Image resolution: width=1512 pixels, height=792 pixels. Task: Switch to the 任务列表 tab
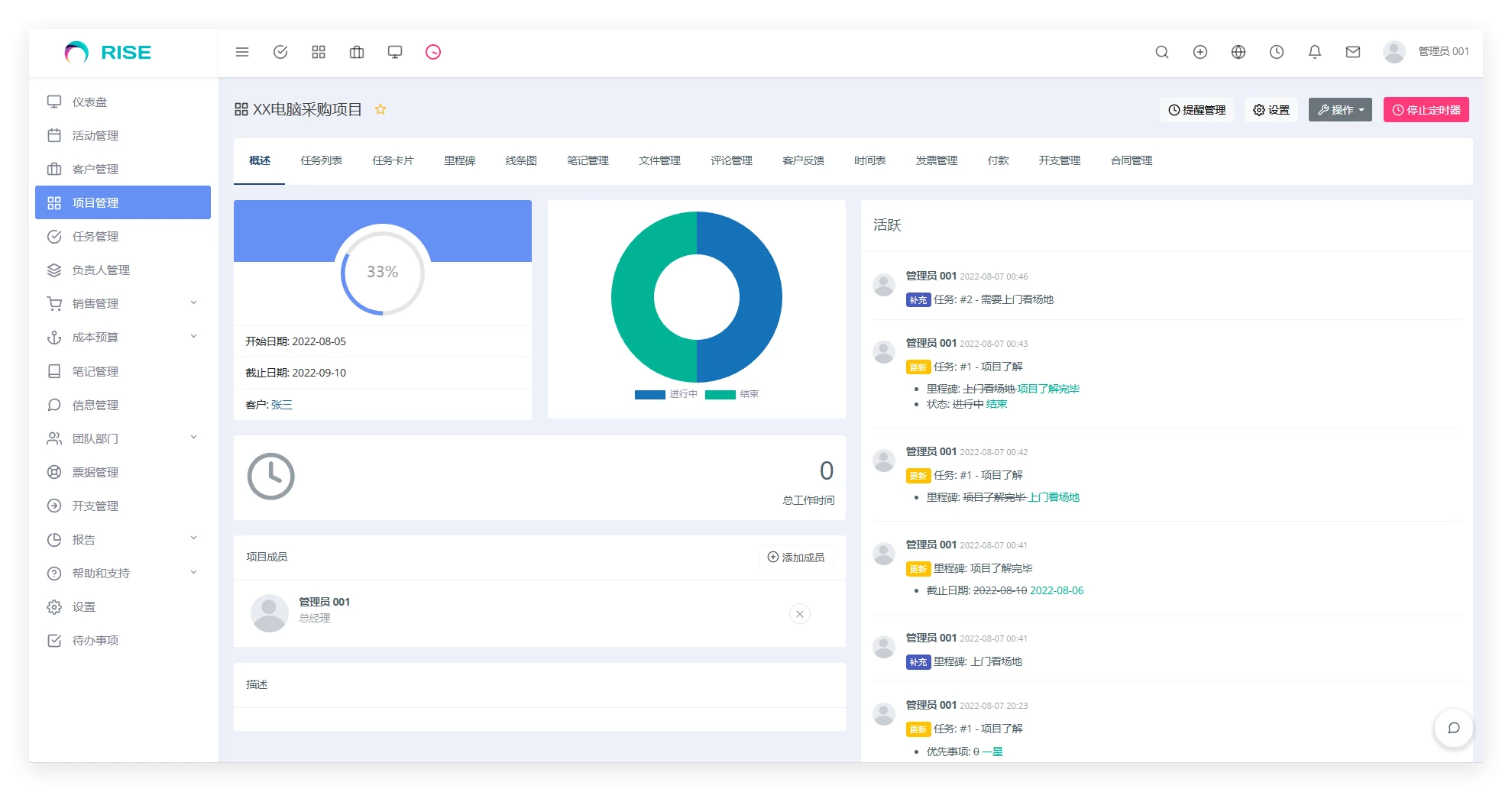click(321, 160)
